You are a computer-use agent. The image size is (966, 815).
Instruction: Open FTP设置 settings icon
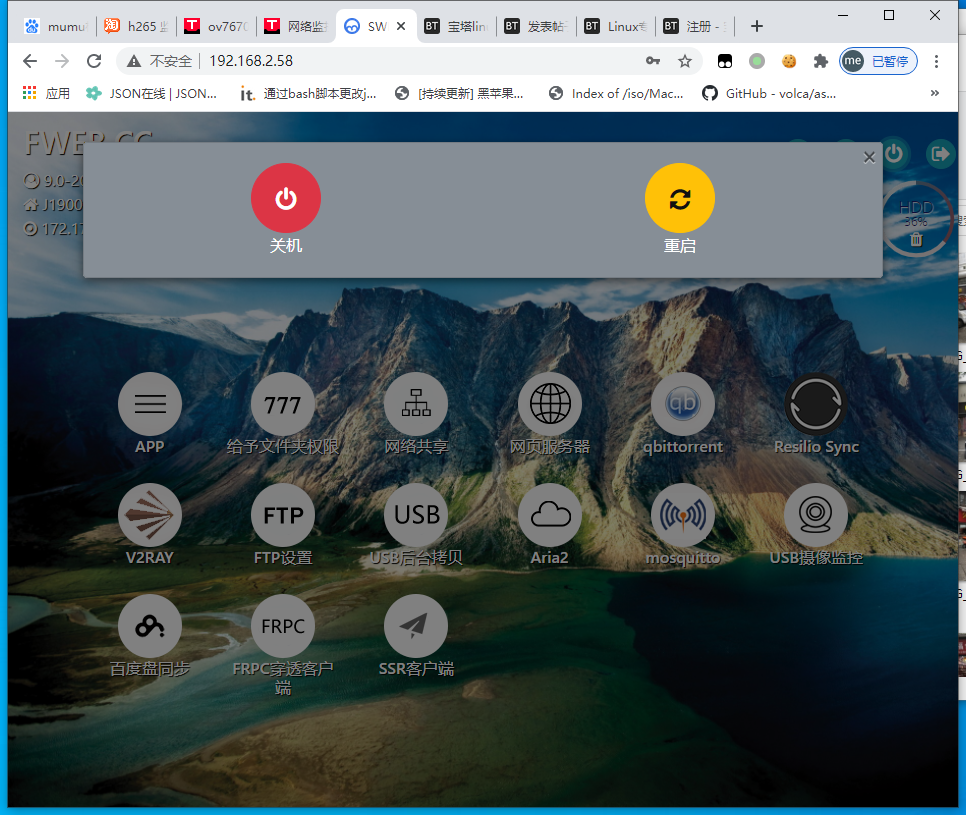pos(283,515)
